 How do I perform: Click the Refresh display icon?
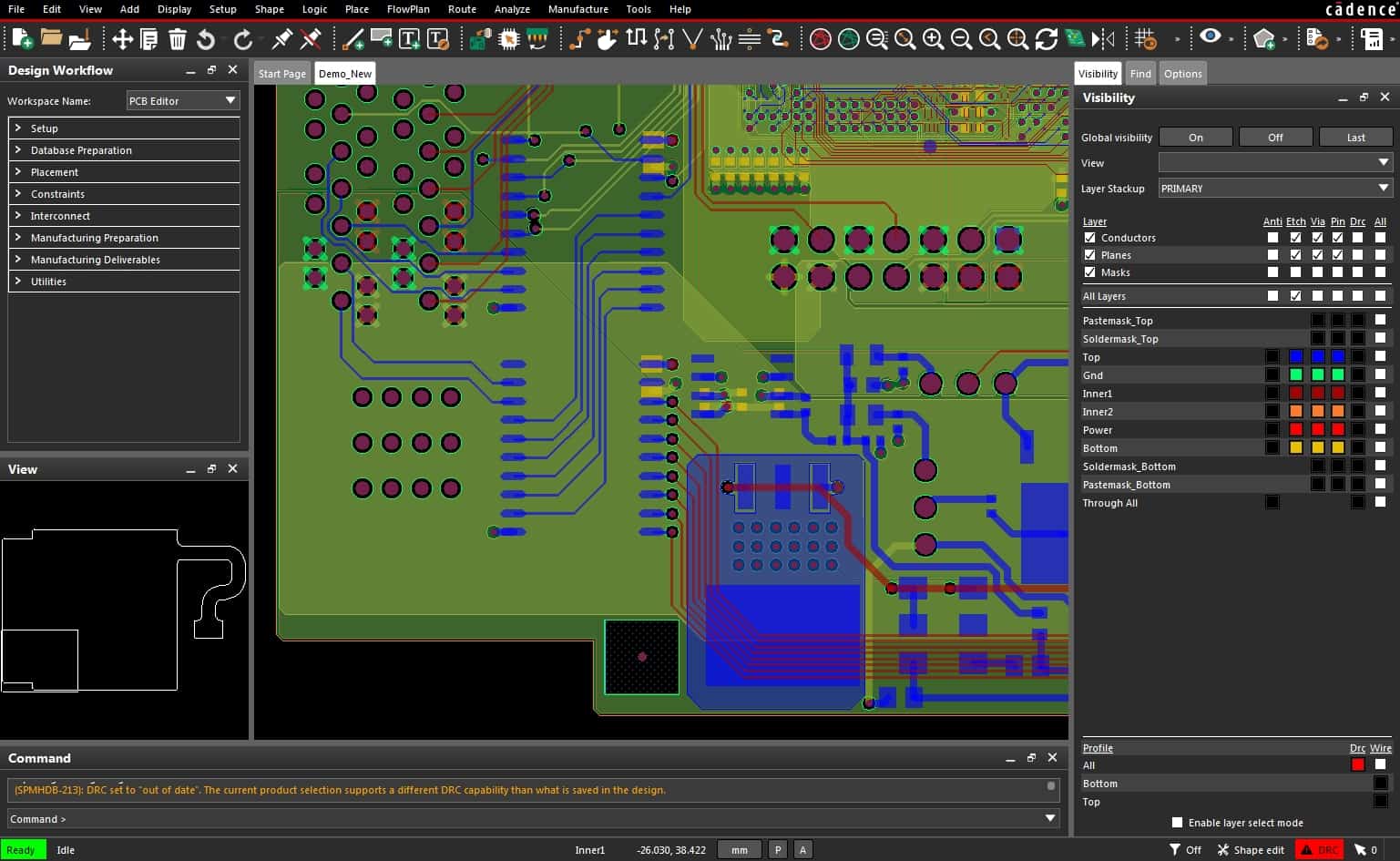(1046, 38)
